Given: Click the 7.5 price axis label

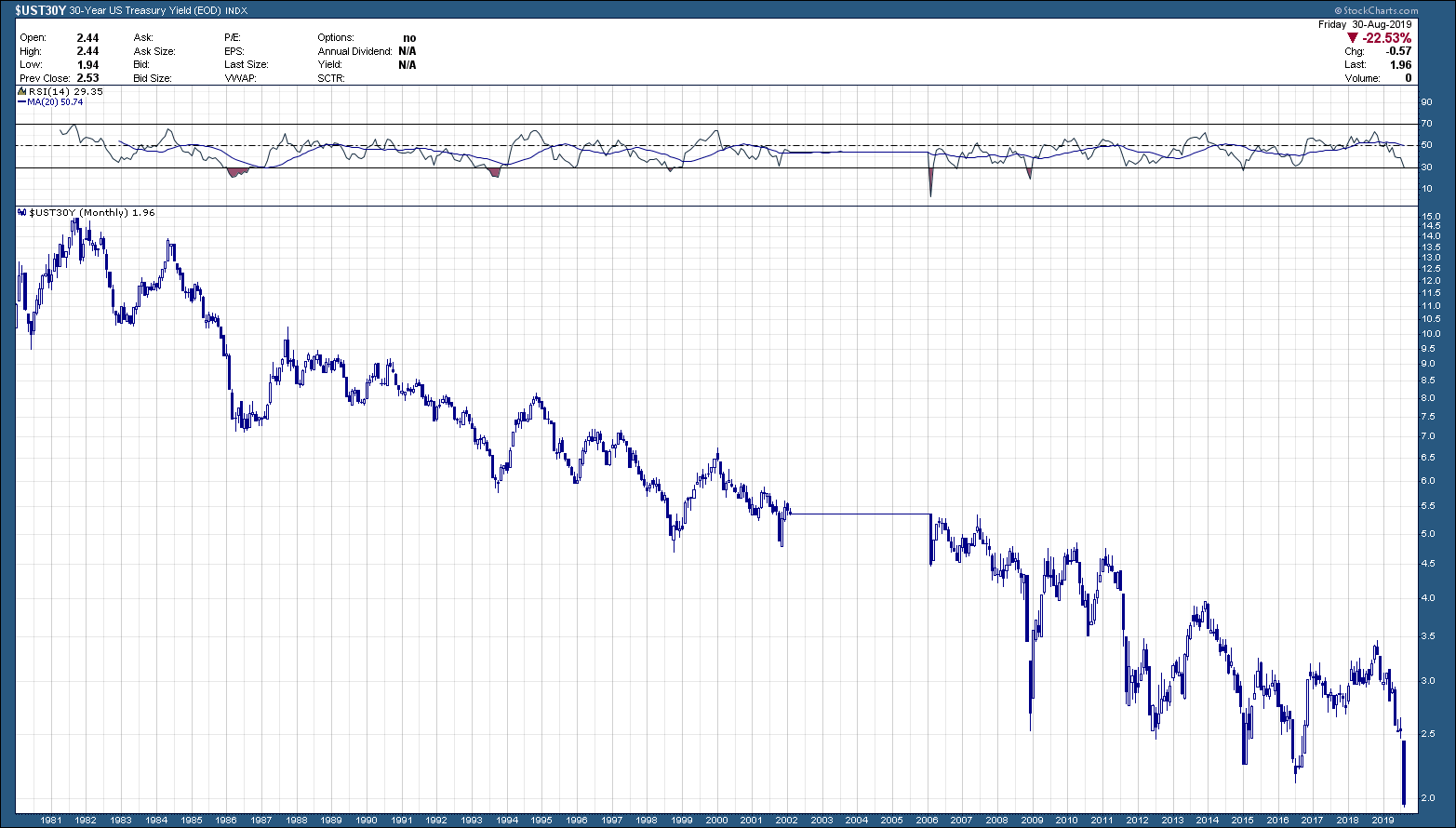Looking at the screenshot, I should click(x=1428, y=417).
